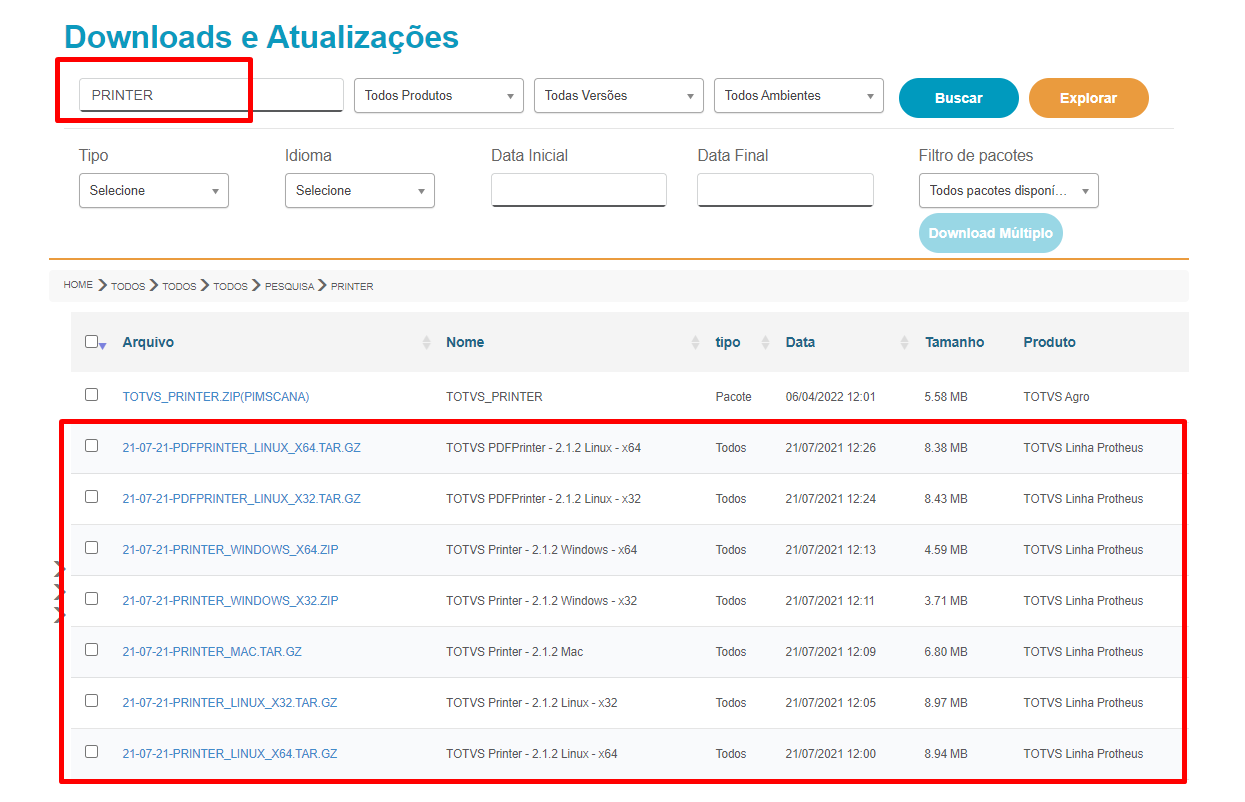
Task: Check the PDFPRINTER_LINUX_X64.TAR.GZ row checkbox
Action: [91, 446]
